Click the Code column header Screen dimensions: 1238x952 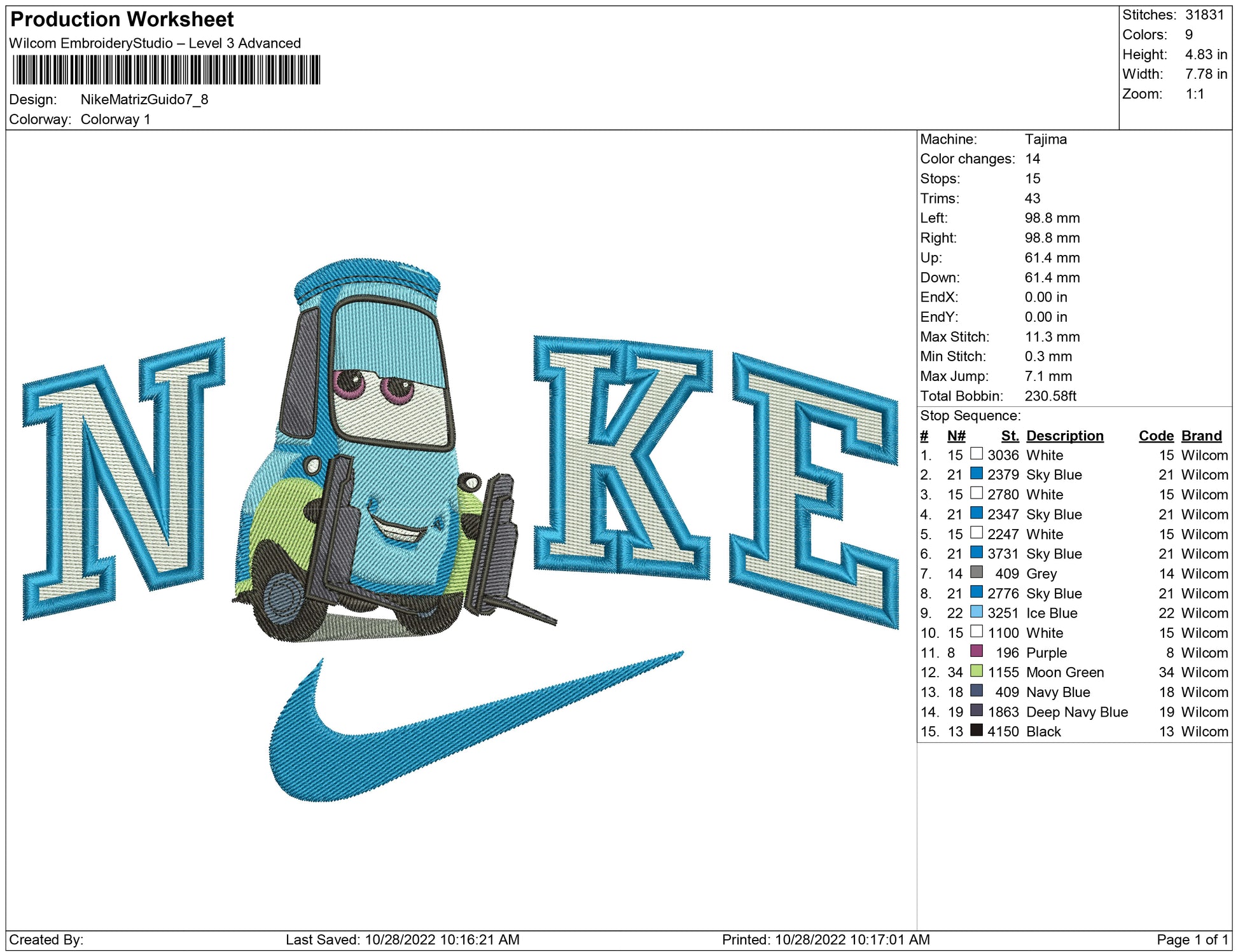pos(1155,436)
